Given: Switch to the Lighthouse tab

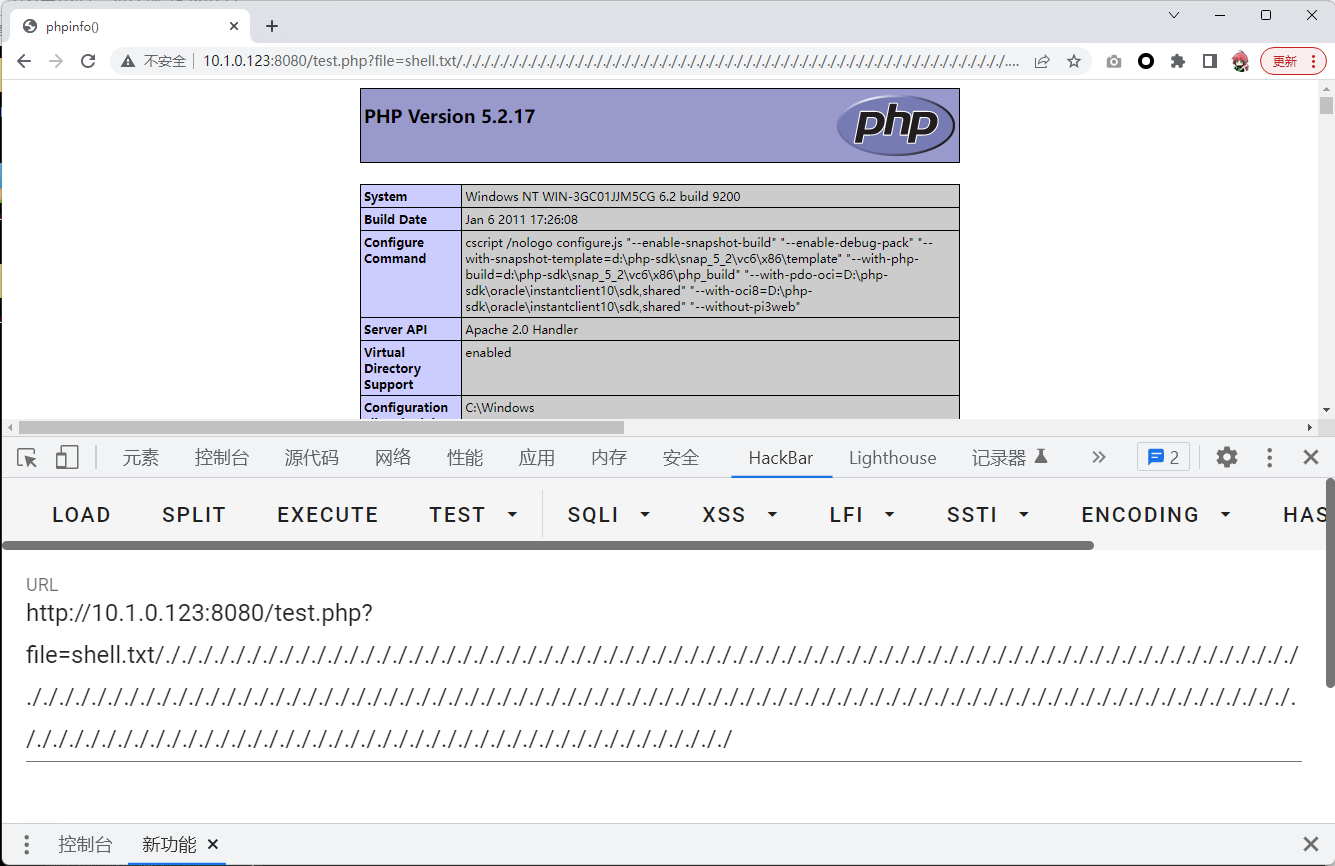Looking at the screenshot, I should point(892,458).
